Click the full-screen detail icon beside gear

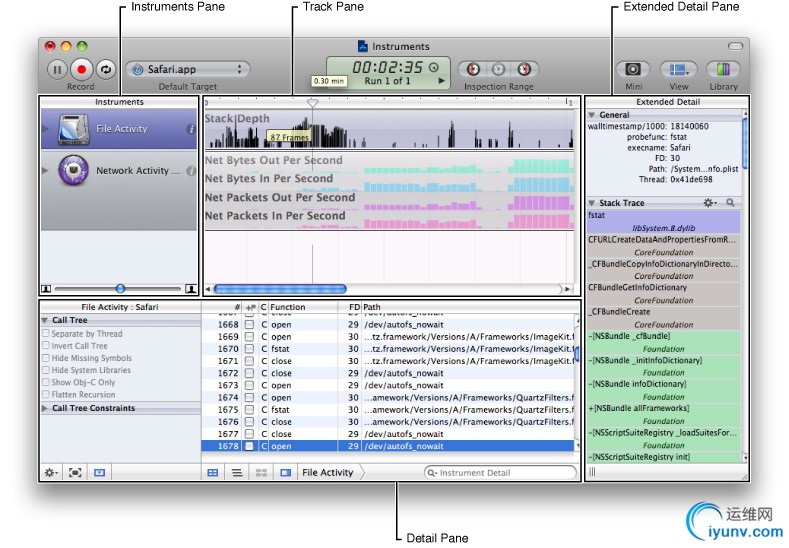tap(75, 473)
